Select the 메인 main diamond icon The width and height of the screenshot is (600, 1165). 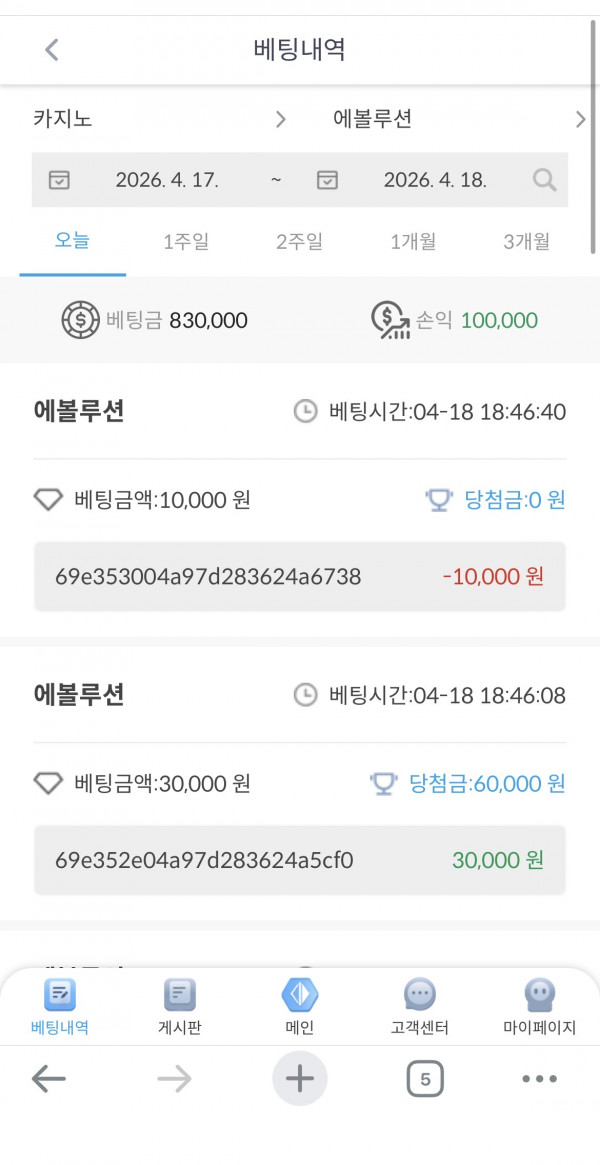300,996
